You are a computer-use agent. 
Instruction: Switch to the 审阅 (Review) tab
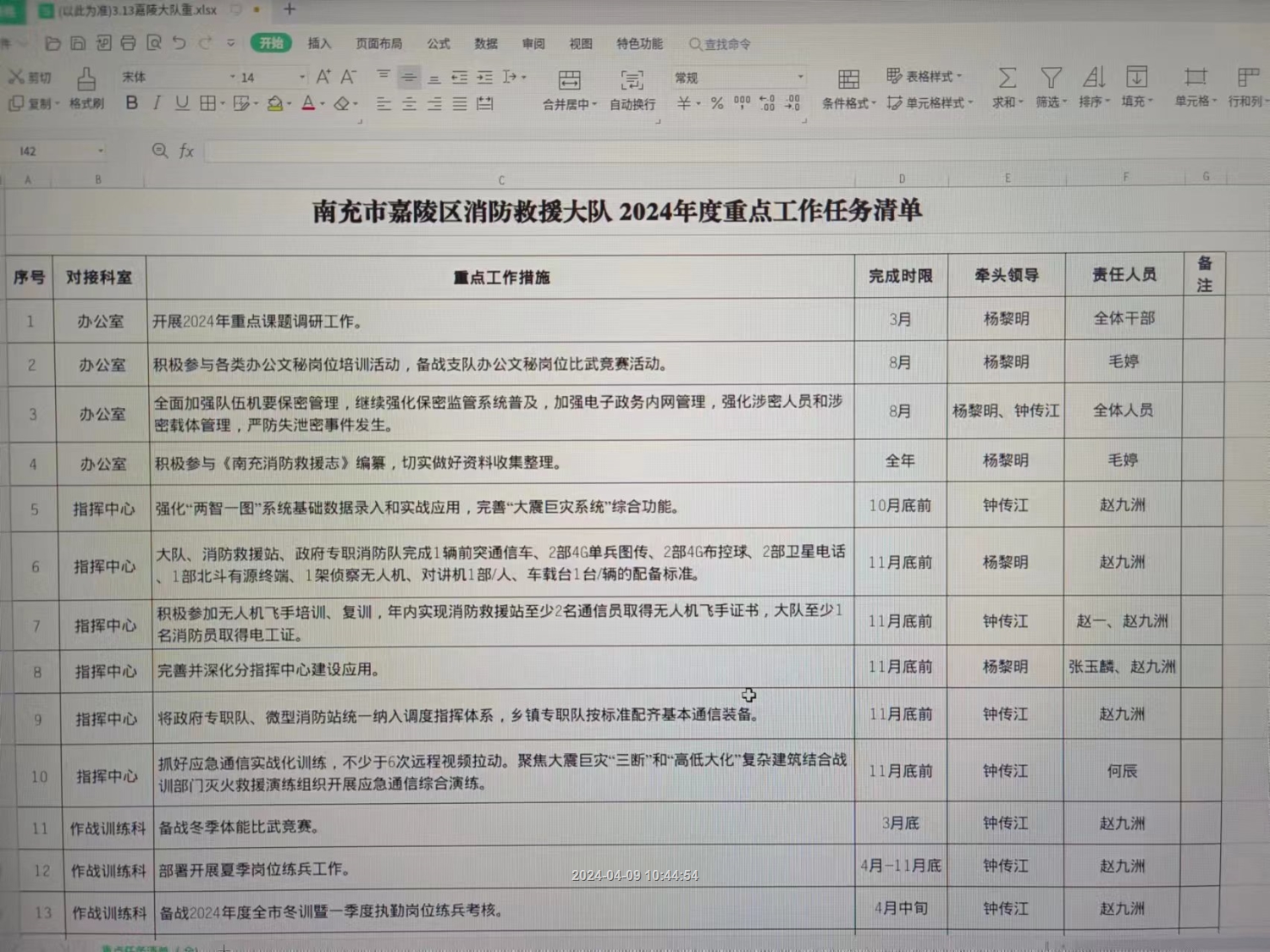533,43
